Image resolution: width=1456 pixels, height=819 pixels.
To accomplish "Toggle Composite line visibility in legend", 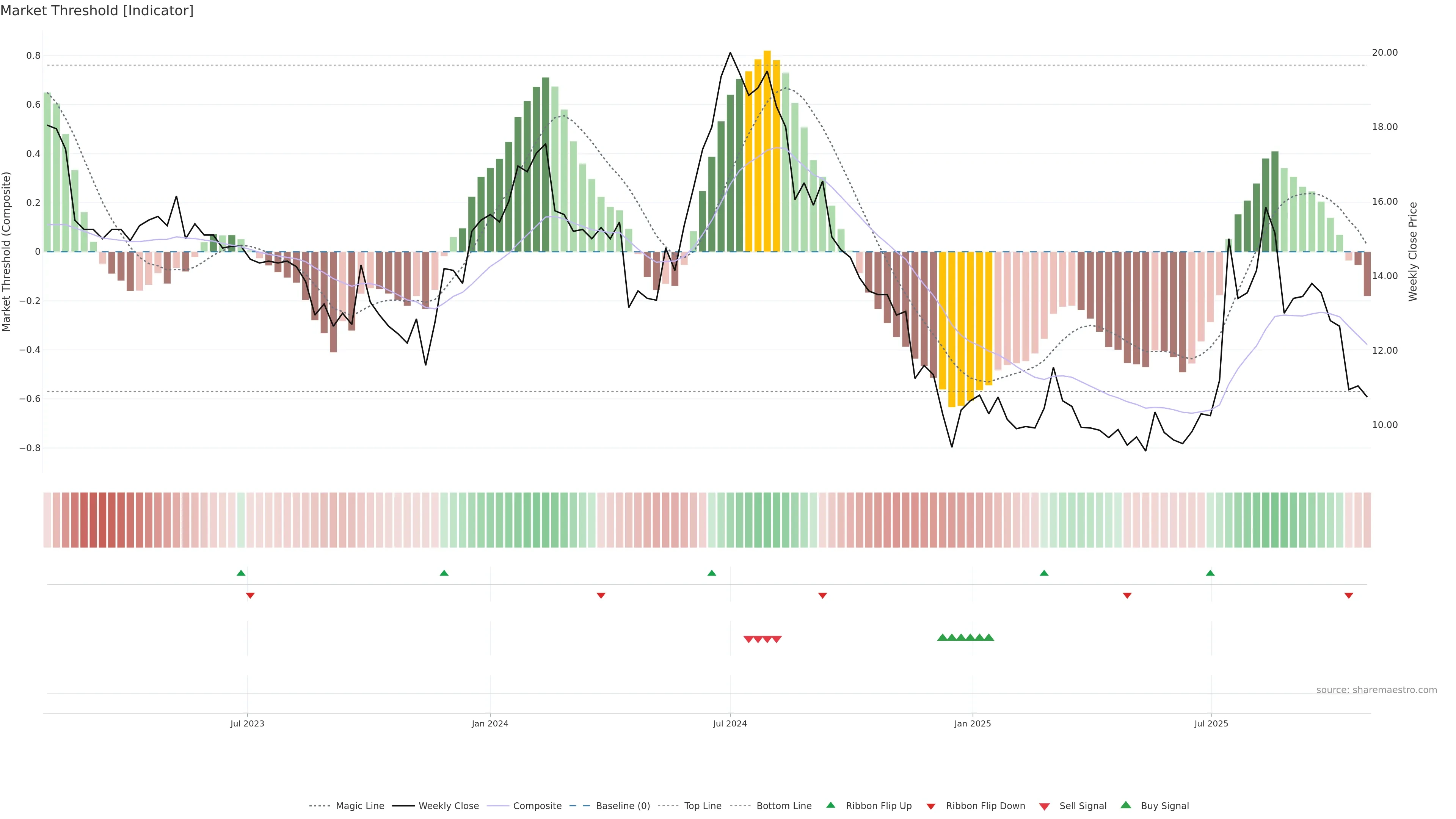I will (537, 806).
